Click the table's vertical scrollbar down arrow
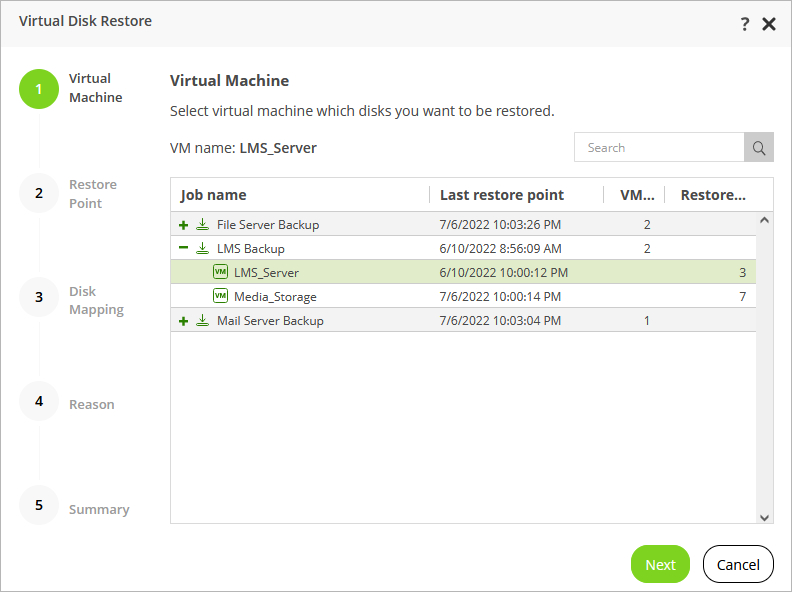This screenshot has height=592, width=792. [x=765, y=517]
